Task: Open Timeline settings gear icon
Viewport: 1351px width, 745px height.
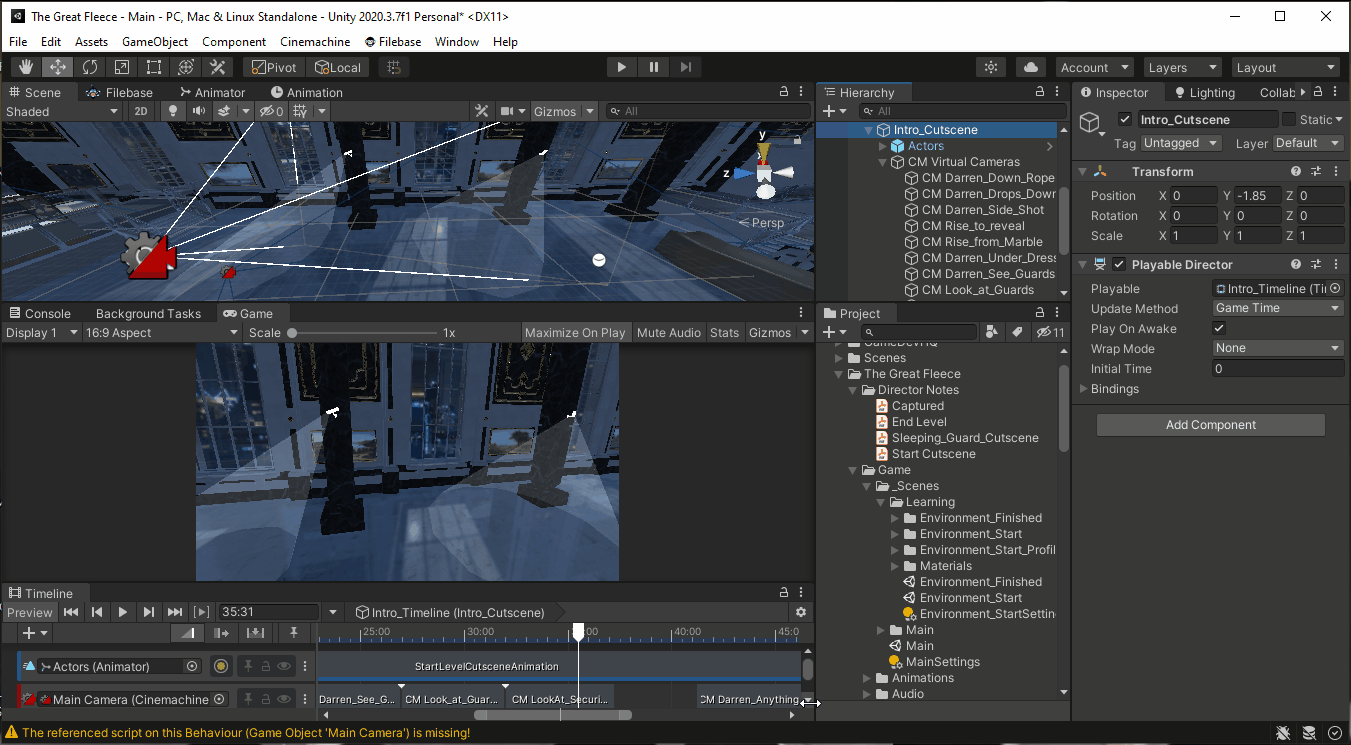Action: 800,612
